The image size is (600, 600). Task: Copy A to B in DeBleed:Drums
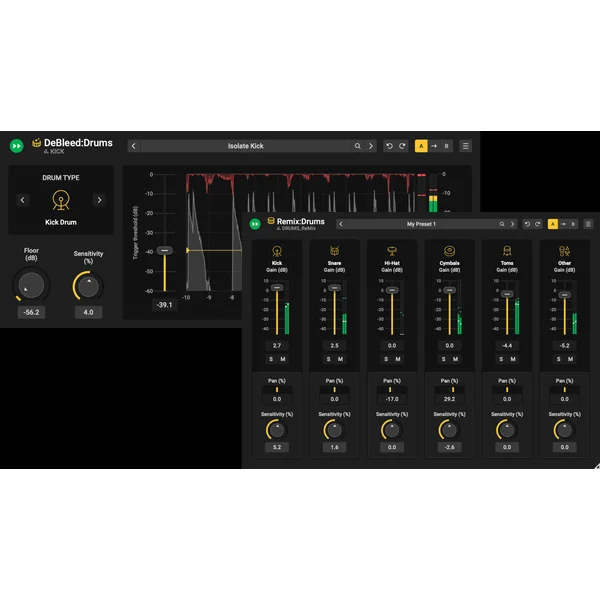click(434, 146)
